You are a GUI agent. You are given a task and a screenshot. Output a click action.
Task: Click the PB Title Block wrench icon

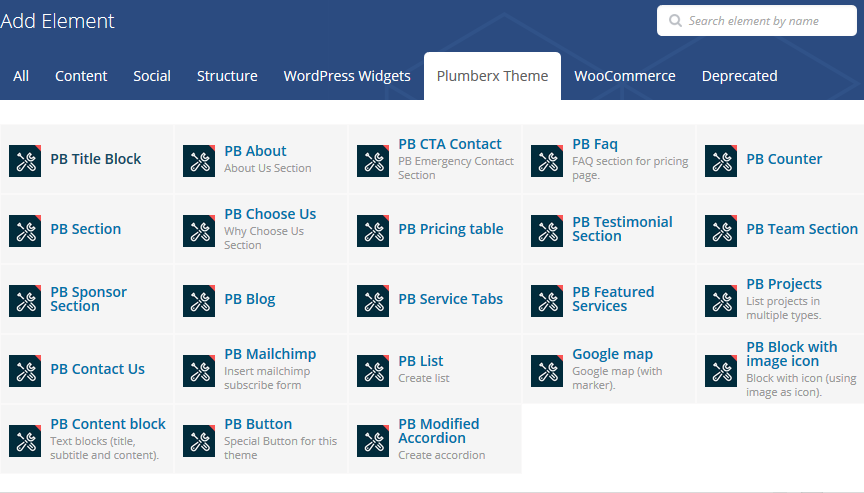[25, 160]
